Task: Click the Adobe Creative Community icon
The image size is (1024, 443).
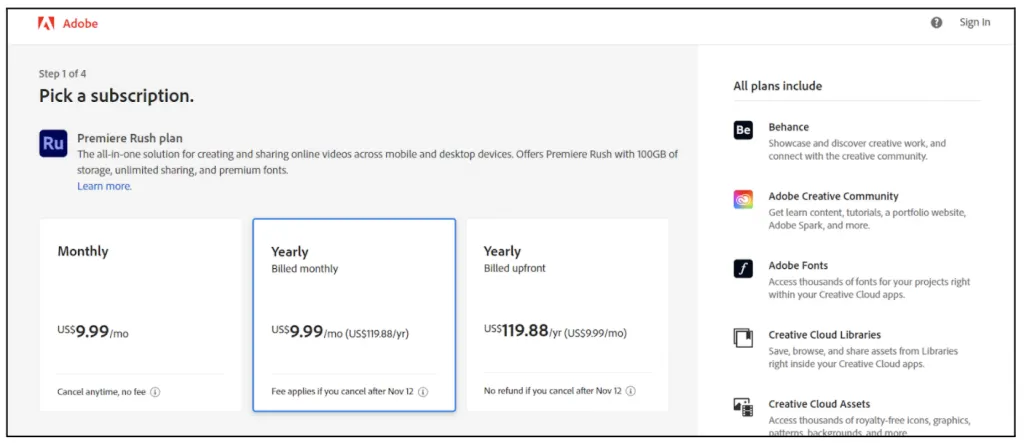Action: (x=743, y=199)
